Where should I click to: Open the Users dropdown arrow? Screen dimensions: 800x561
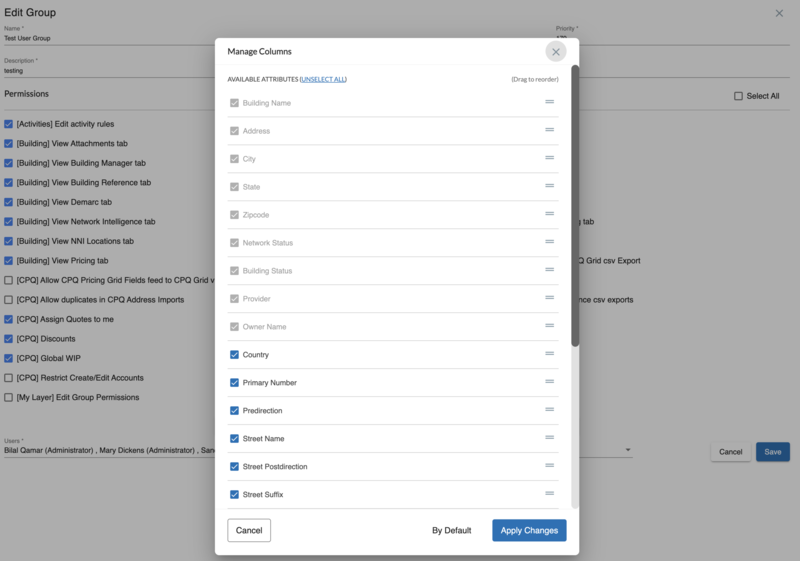point(628,450)
